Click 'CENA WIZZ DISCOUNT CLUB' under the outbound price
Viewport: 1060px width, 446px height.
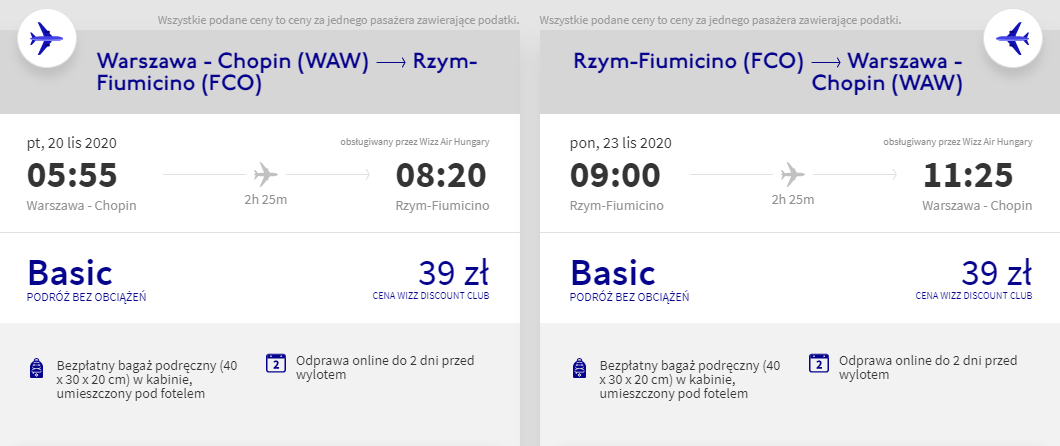(x=431, y=296)
